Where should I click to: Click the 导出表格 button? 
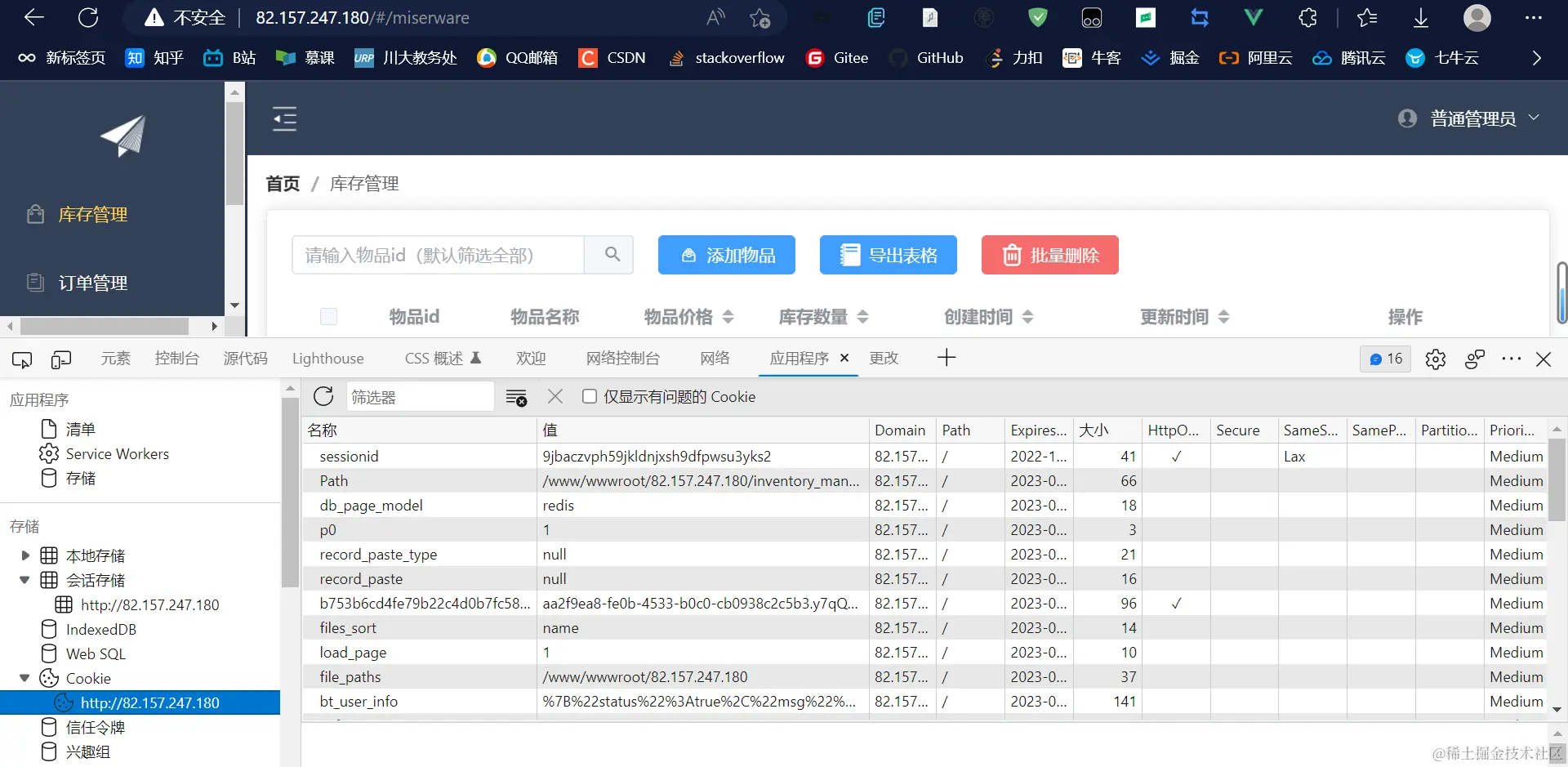coord(889,255)
